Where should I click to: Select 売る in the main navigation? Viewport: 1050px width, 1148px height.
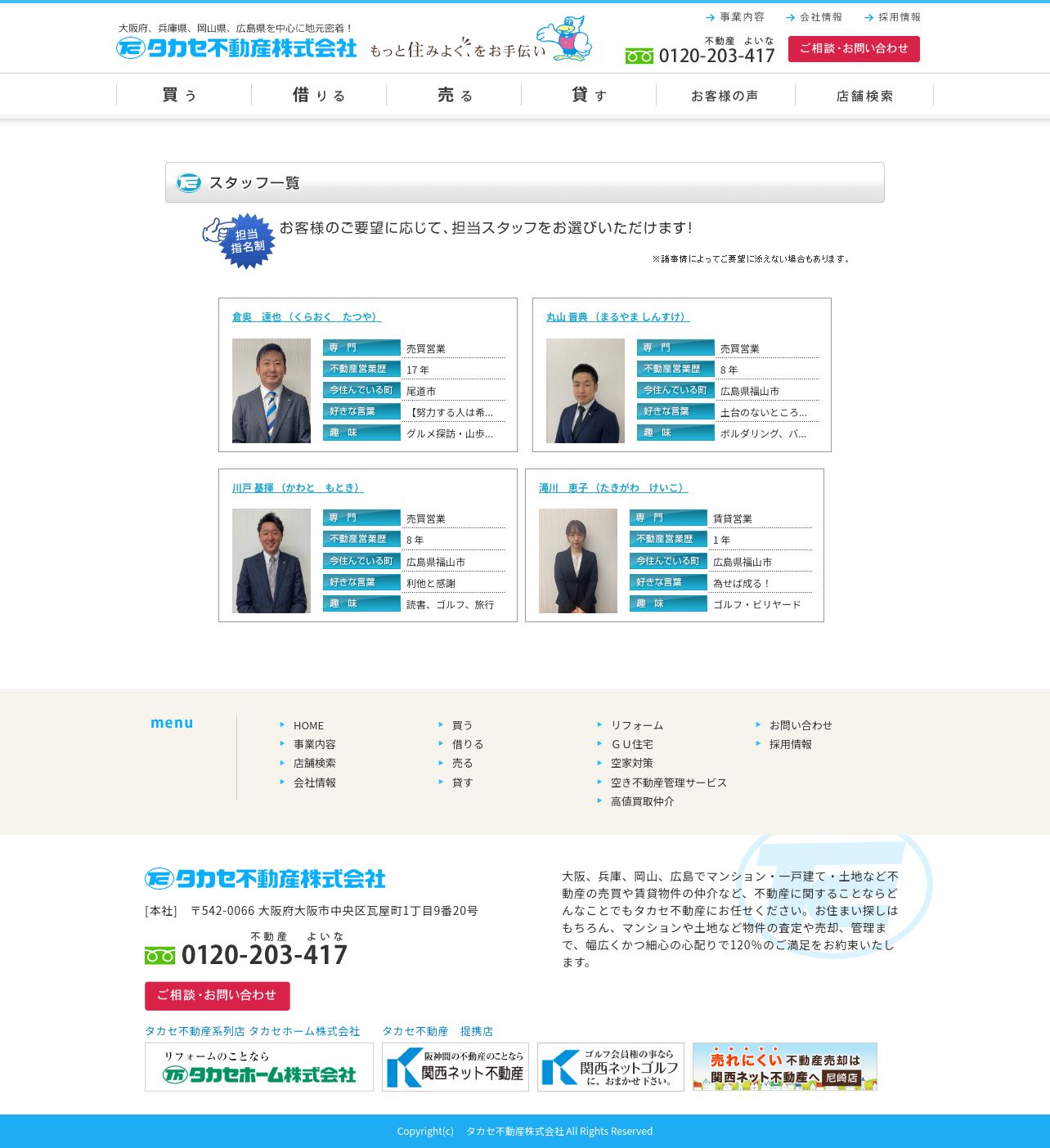(454, 96)
